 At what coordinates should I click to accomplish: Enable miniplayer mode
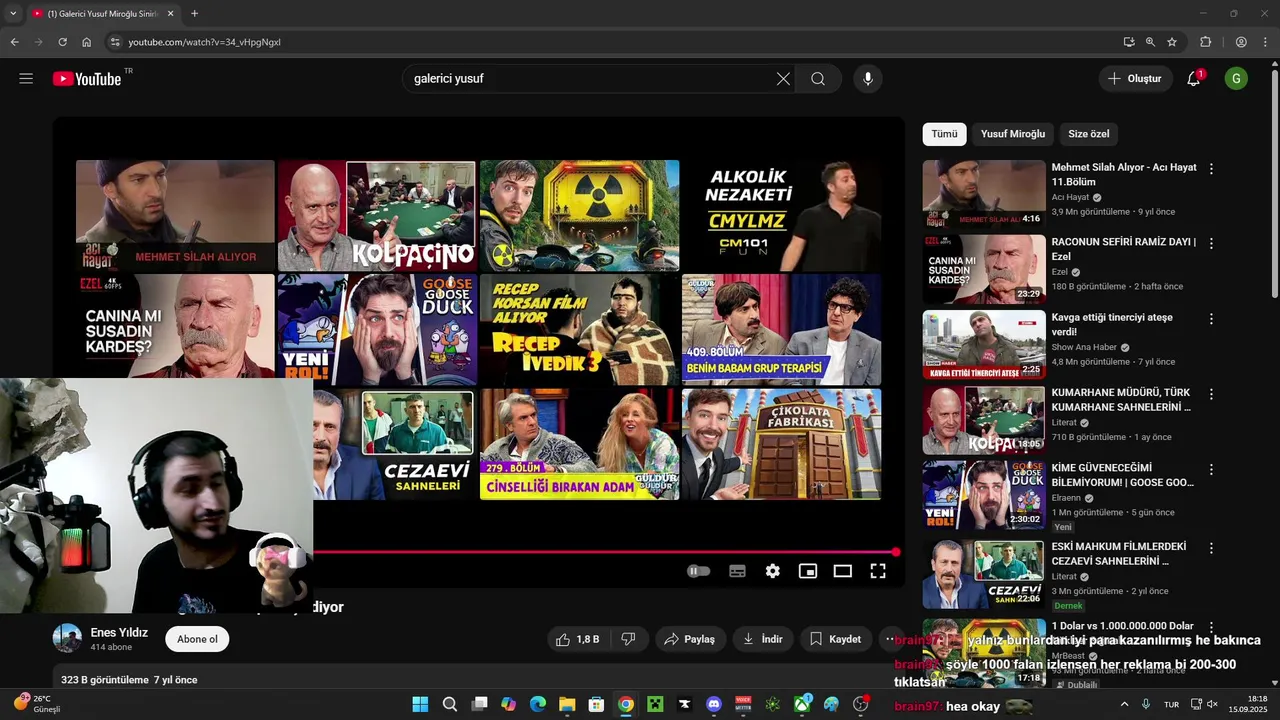coord(808,571)
